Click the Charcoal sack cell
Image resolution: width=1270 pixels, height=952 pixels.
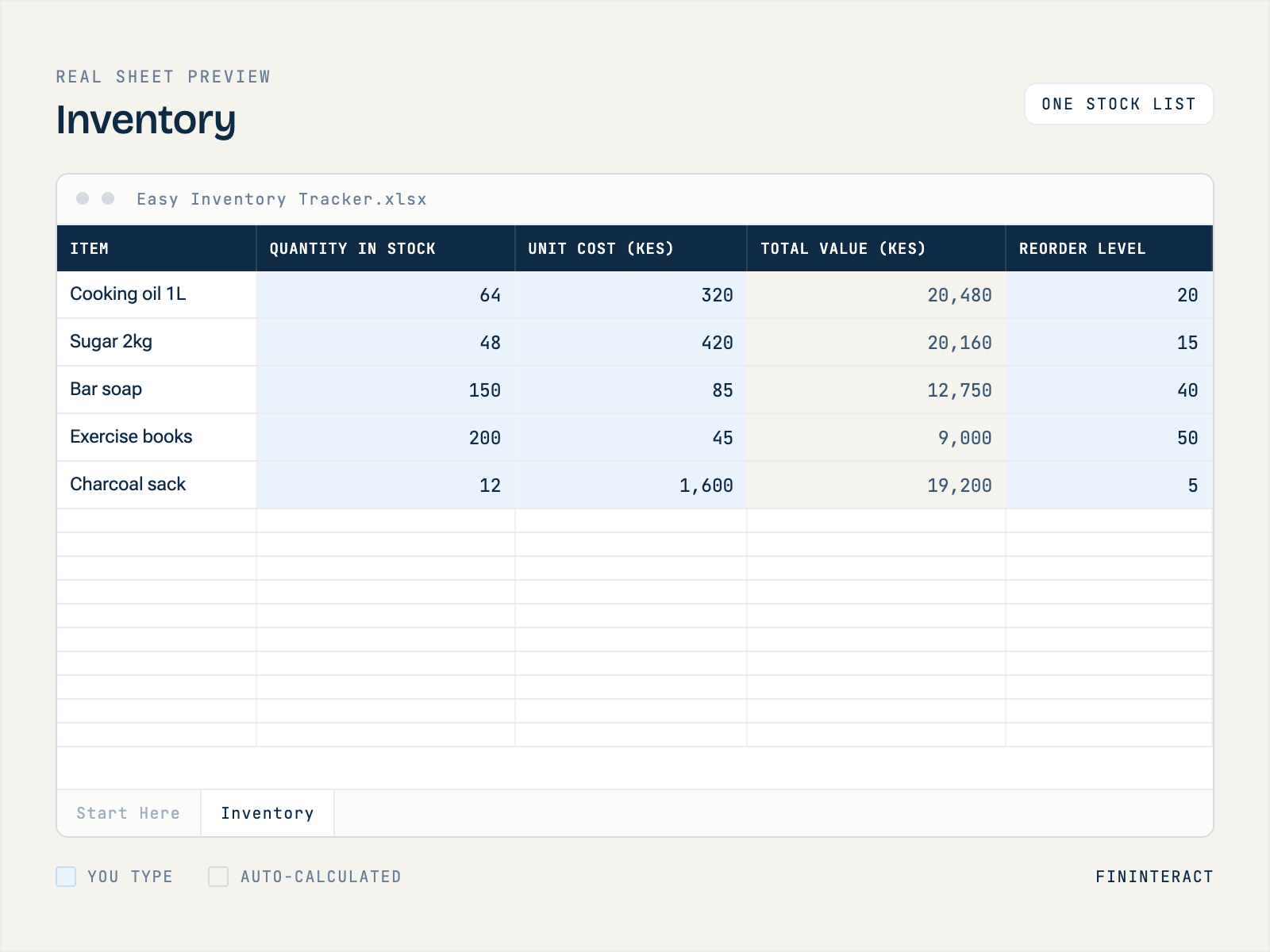pyautogui.click(x=156, y=485)
